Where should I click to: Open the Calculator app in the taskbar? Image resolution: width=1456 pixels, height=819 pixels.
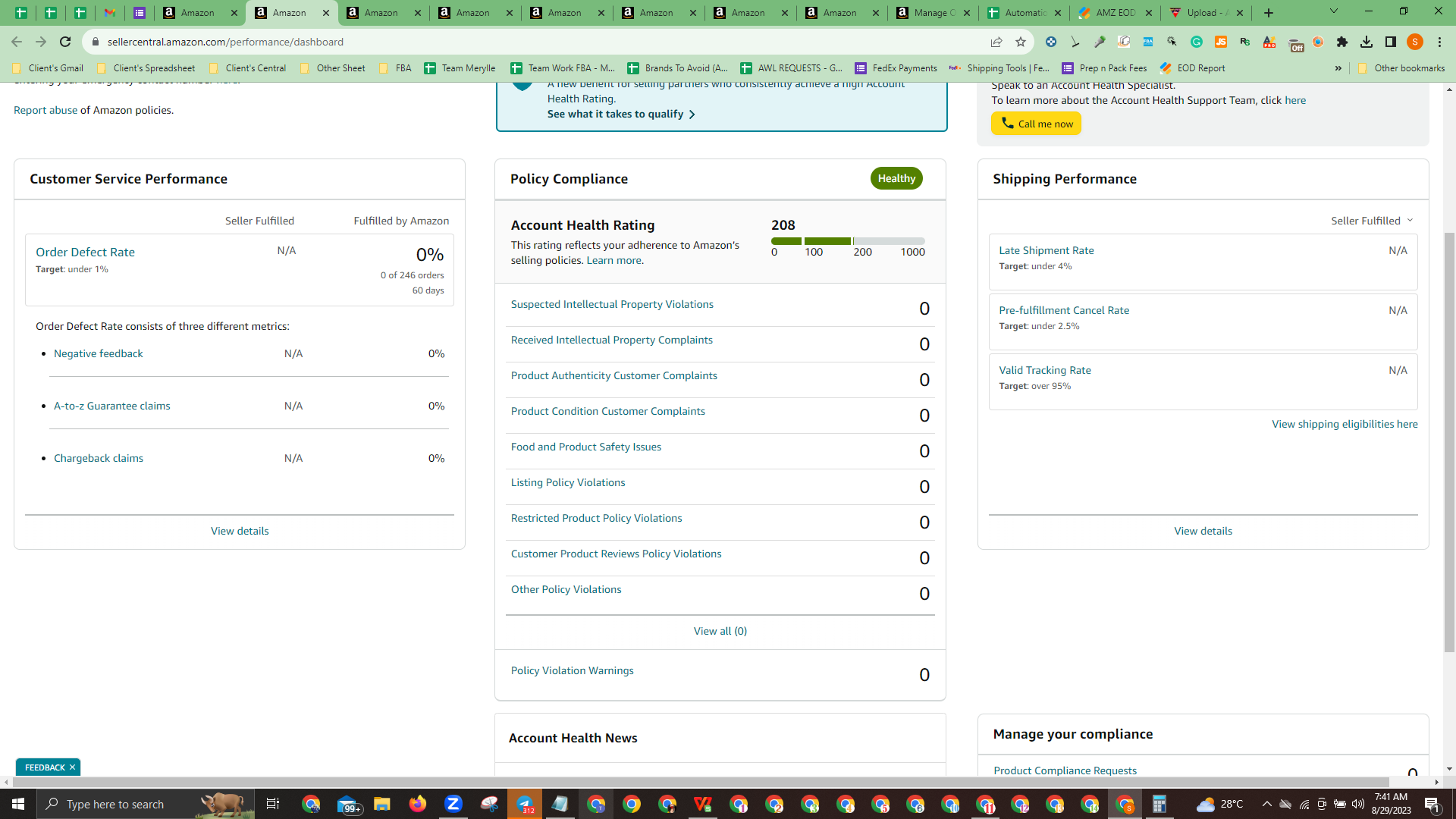click(x=1159, y=804)
